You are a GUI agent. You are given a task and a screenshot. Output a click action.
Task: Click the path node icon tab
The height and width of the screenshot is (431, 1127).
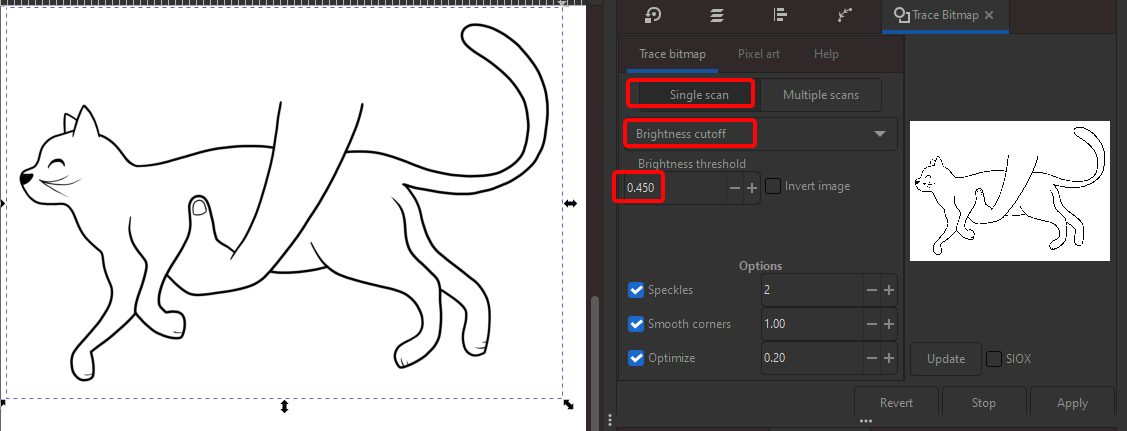click(x=845, y=15)
